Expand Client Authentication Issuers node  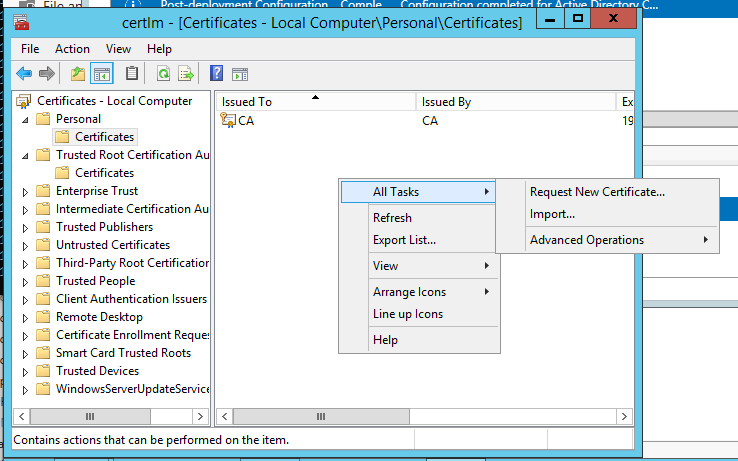coord(25,300)
